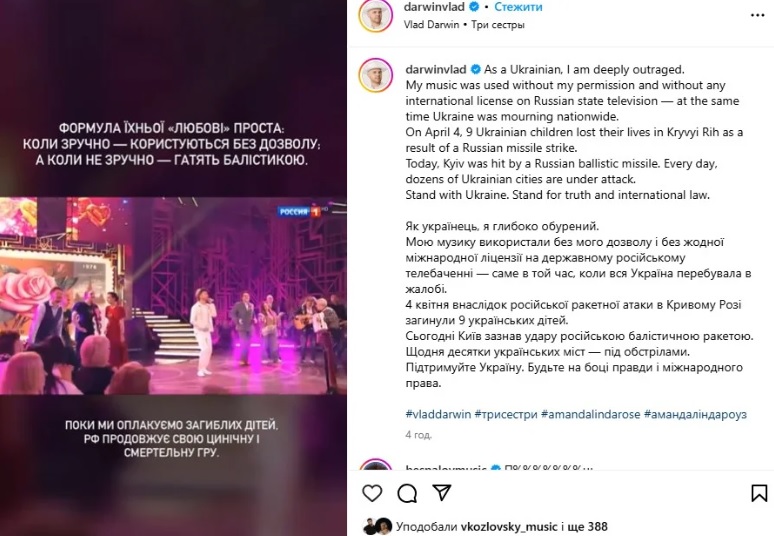Click verified badge beside darwinvlad header
The height and width of the screenshot is (536, 774).
coord(474,7)
